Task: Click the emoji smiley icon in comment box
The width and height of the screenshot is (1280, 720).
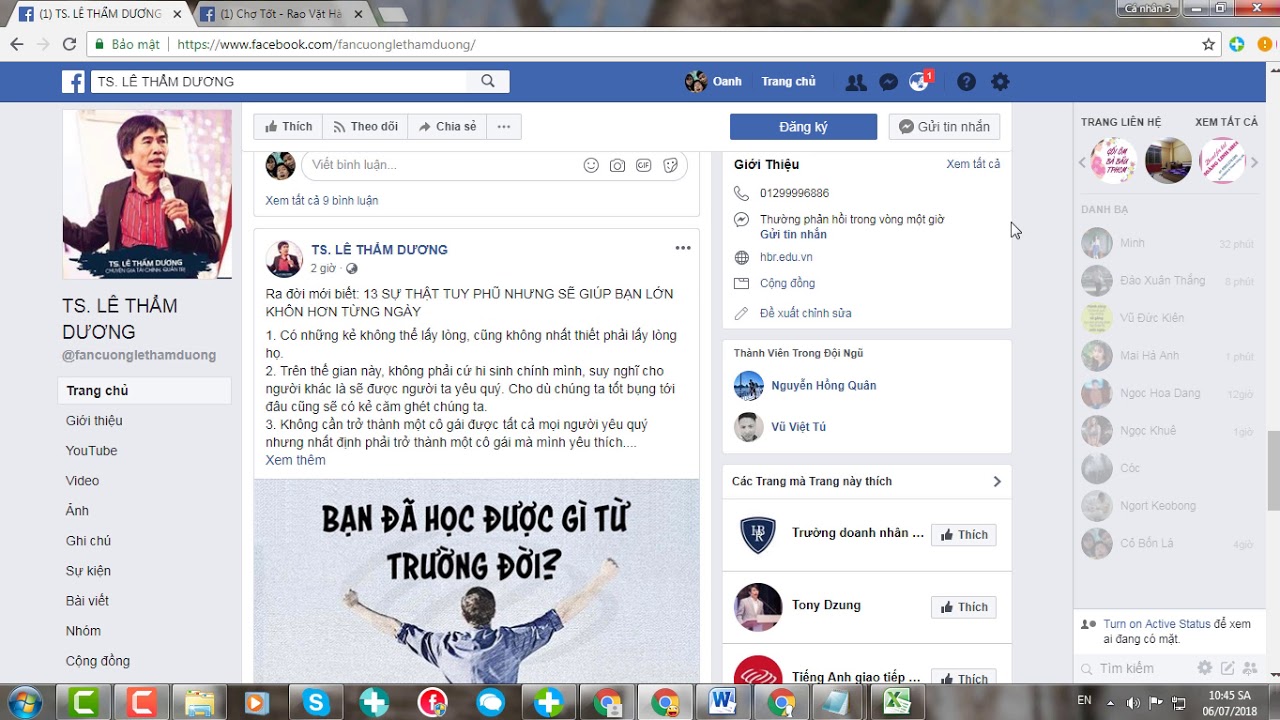Action: [x=591, y=165]
